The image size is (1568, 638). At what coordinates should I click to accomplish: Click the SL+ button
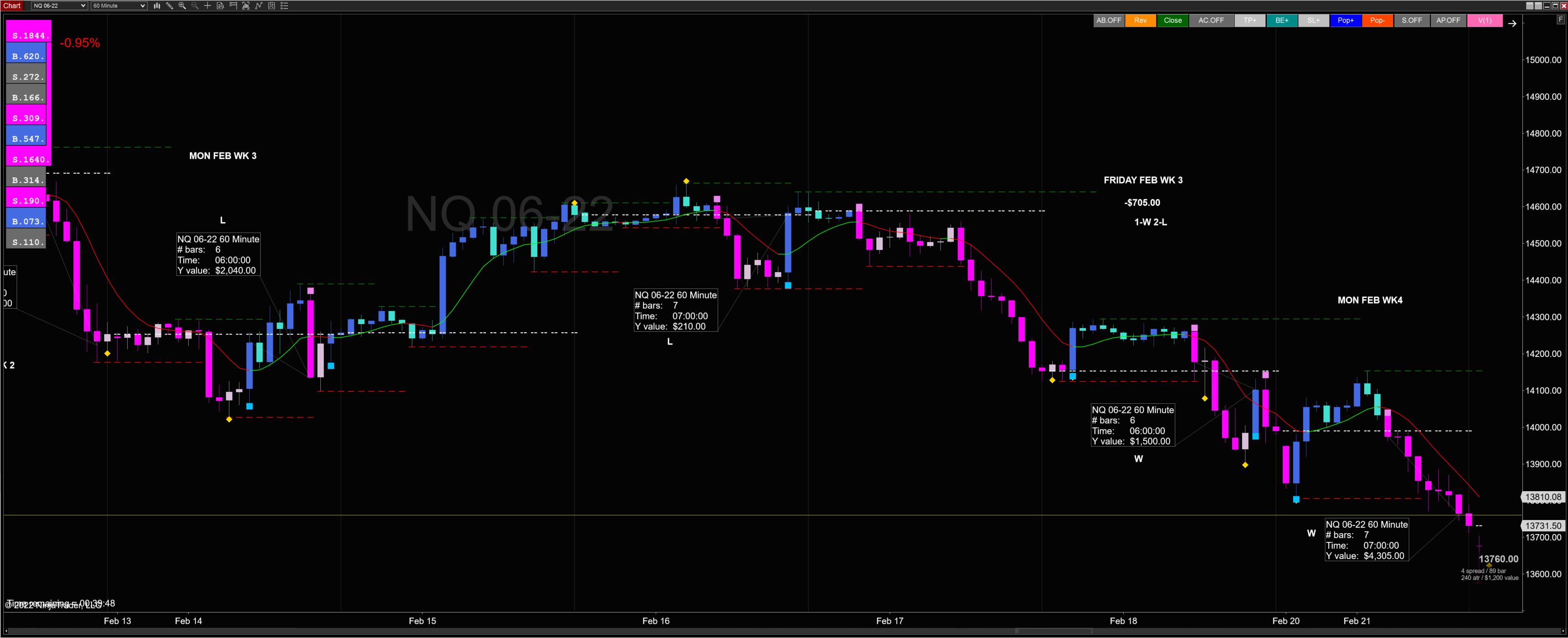tap(1314, 21)
